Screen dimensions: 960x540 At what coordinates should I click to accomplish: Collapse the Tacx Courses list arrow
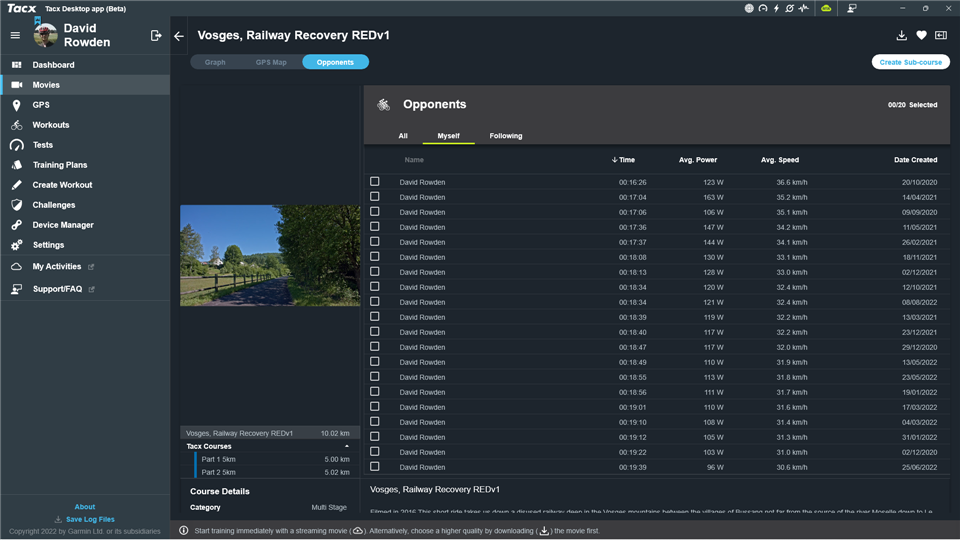347,446
